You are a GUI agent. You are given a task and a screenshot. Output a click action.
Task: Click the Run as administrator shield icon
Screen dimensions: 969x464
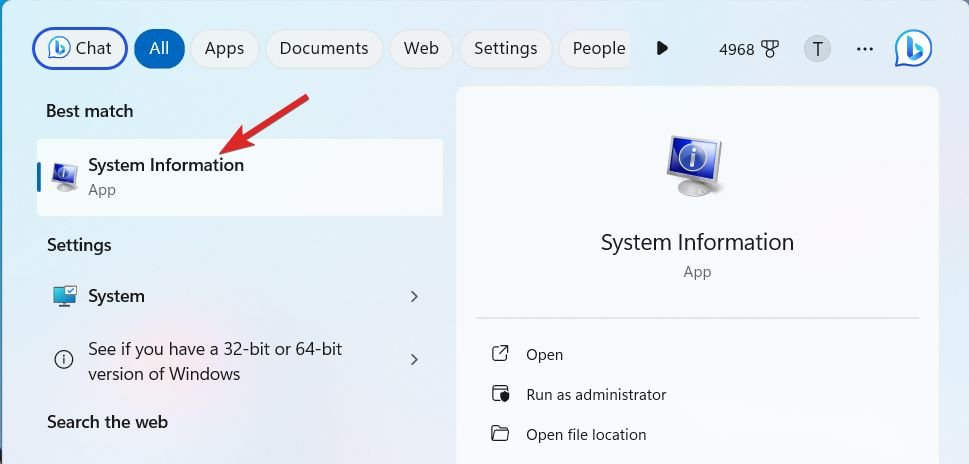500,394
